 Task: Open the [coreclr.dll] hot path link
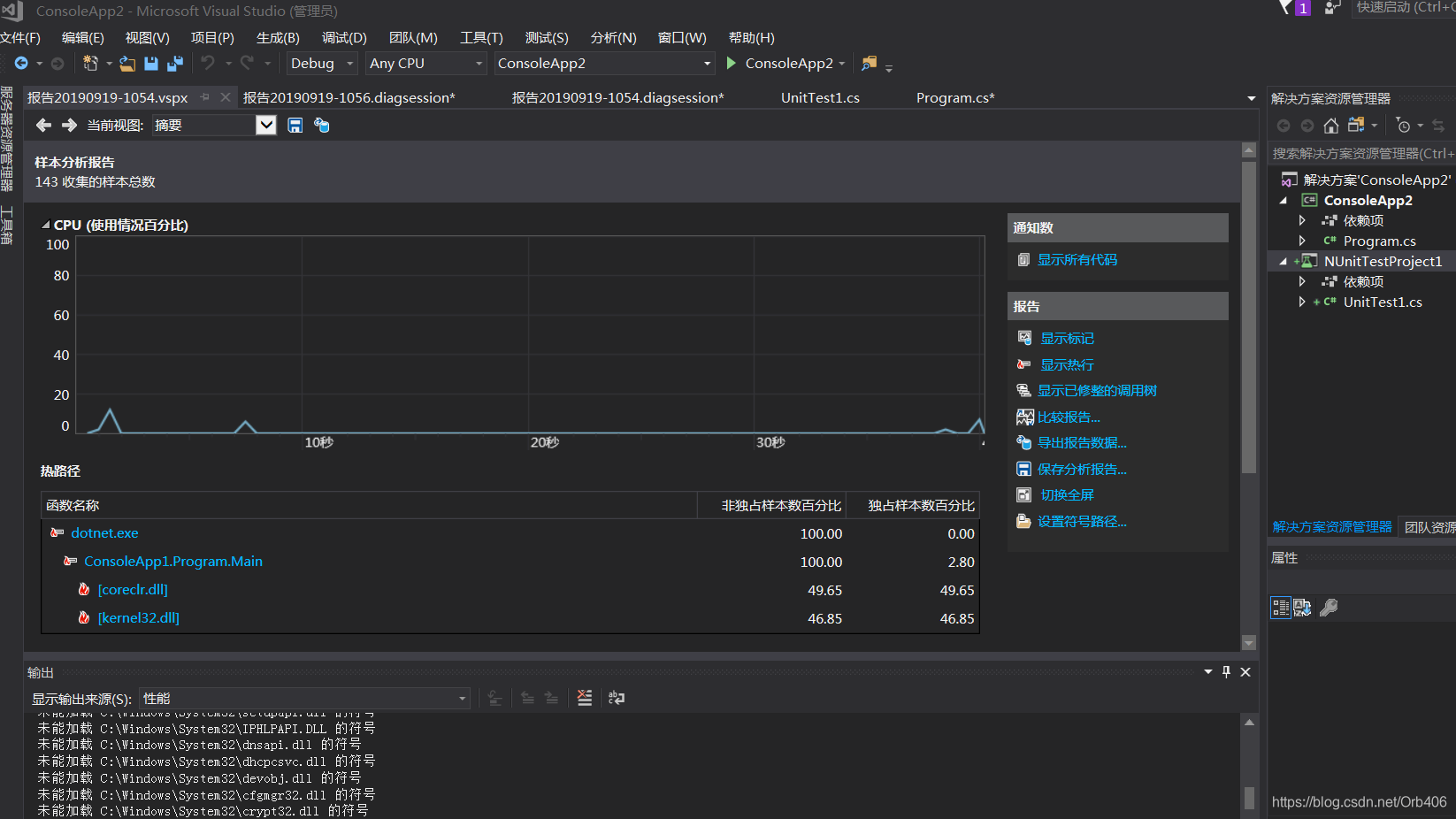pos(133,590)
